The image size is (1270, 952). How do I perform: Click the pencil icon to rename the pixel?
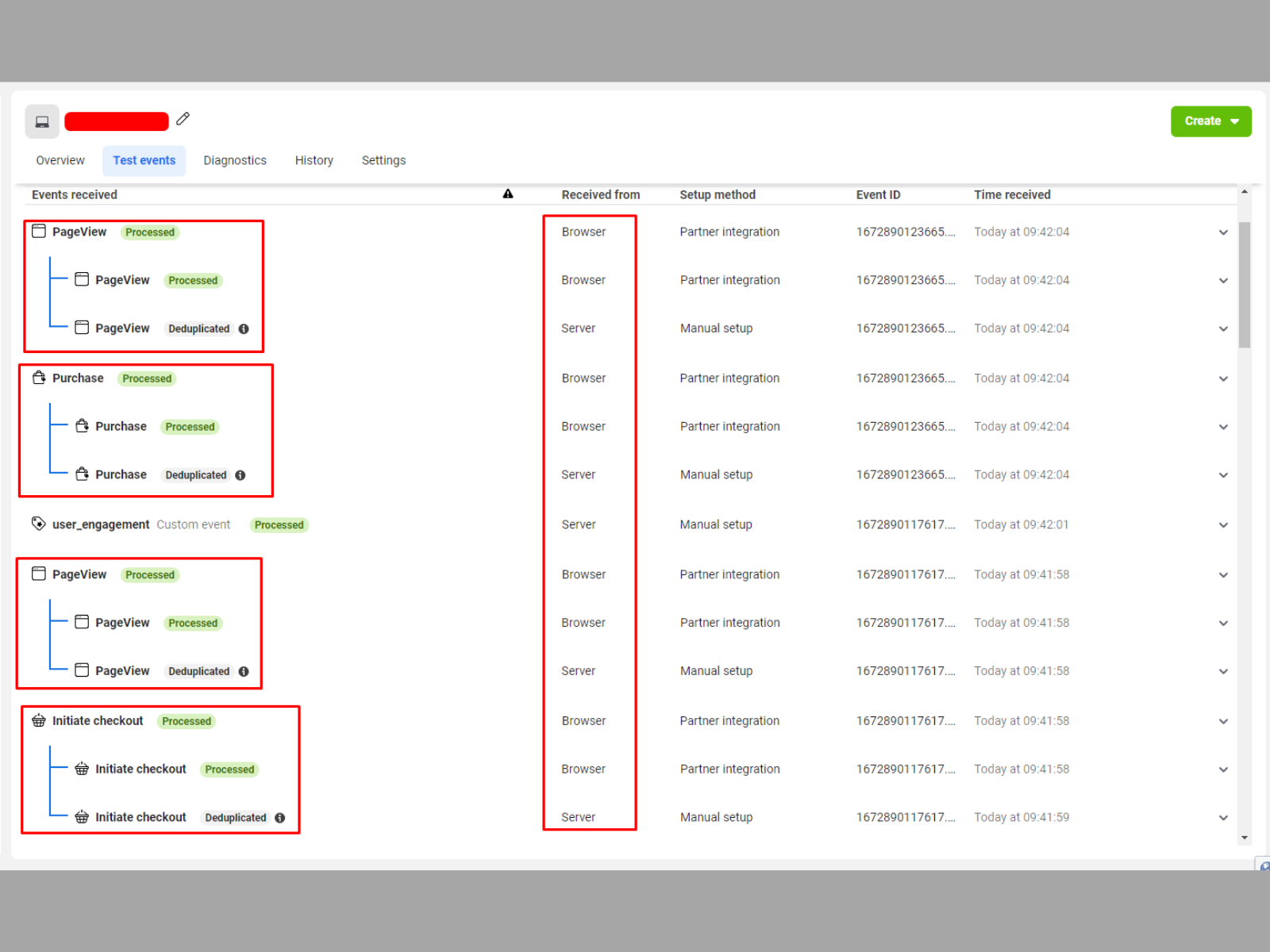coord(183,118)
